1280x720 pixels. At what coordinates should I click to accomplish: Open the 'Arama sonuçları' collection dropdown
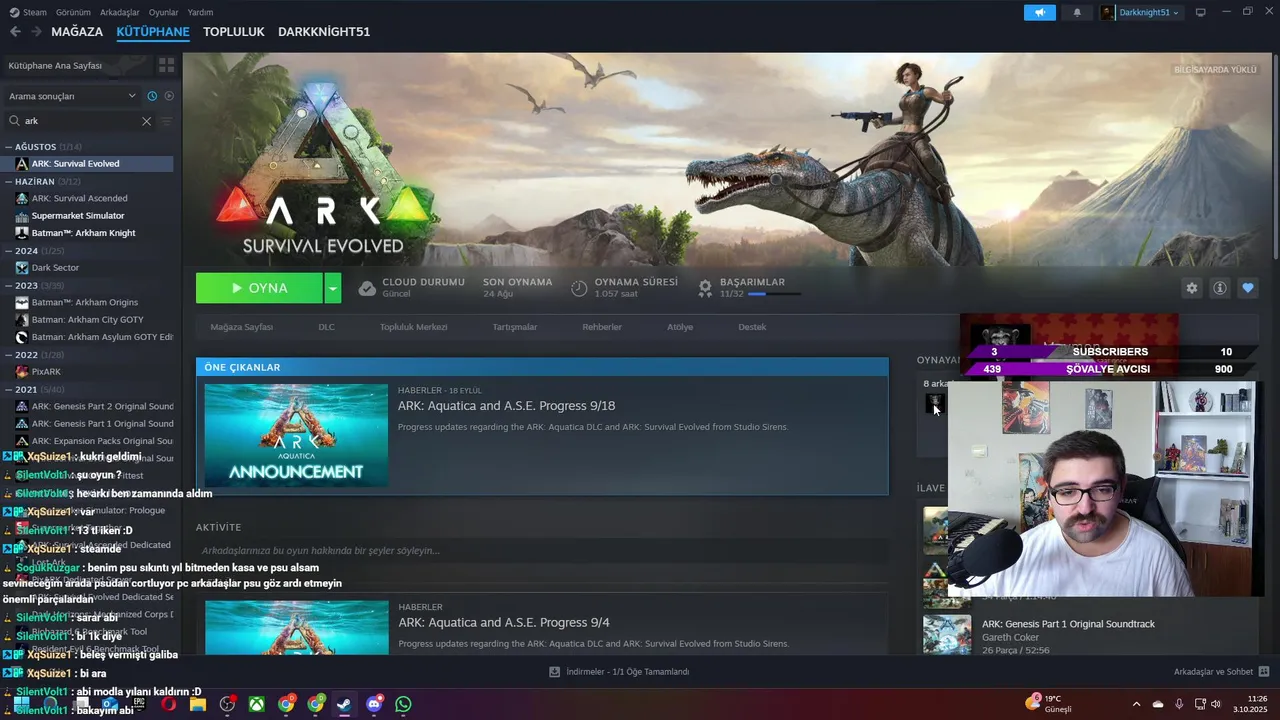(x=72, y=96)
